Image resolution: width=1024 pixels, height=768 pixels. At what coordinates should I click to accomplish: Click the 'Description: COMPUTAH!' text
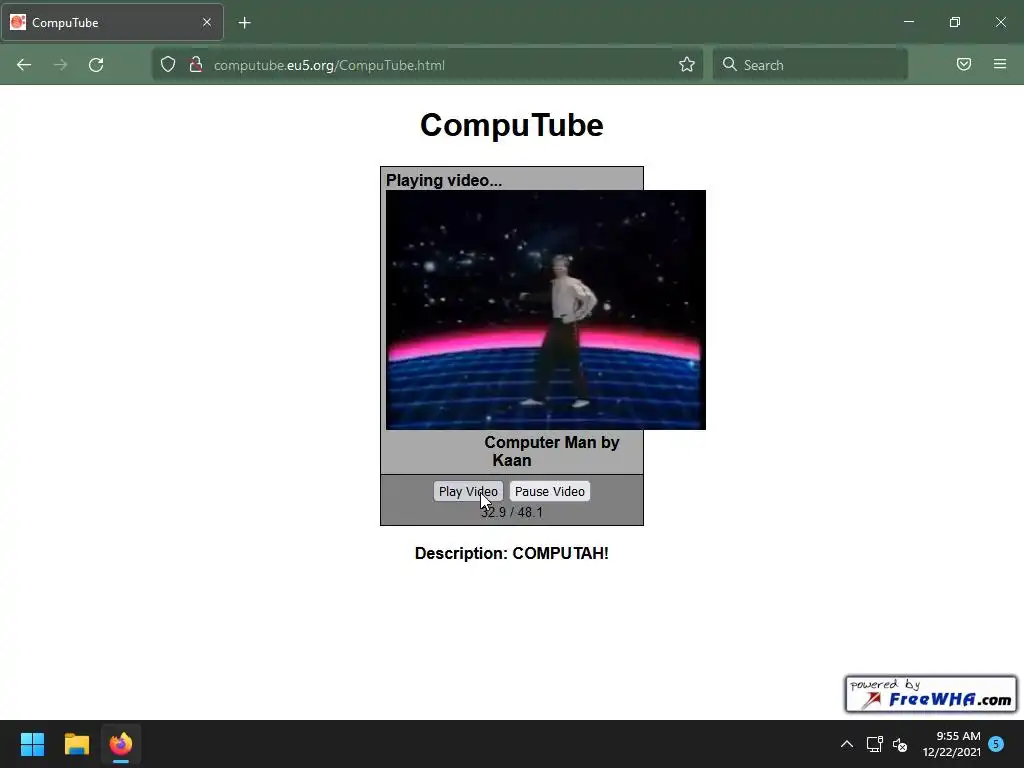pos(511,553)
